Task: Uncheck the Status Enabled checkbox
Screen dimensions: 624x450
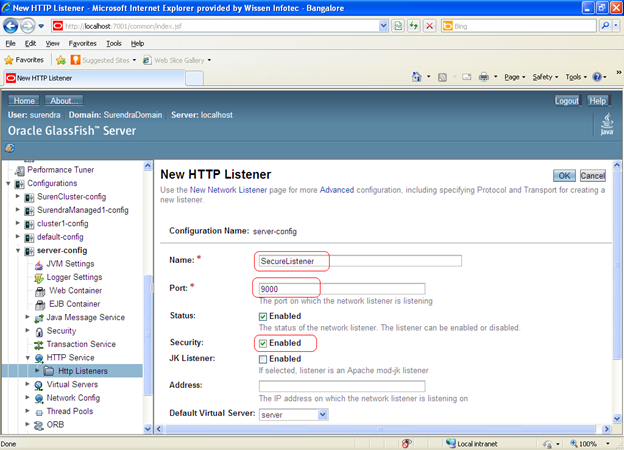Action: (263, 317)
